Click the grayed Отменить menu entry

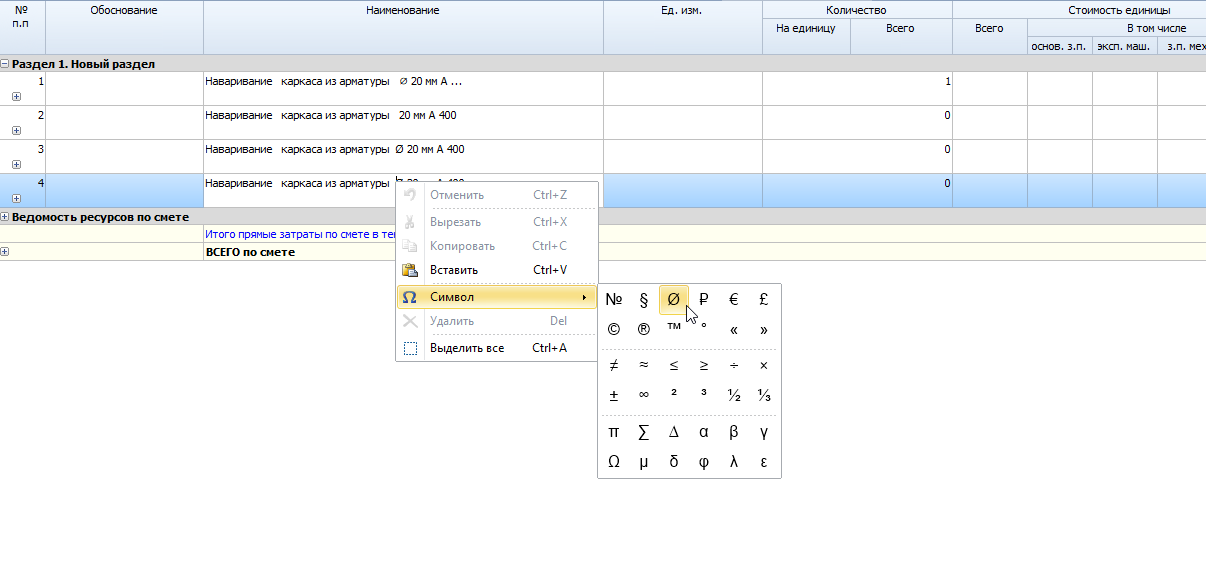(497, 195)
